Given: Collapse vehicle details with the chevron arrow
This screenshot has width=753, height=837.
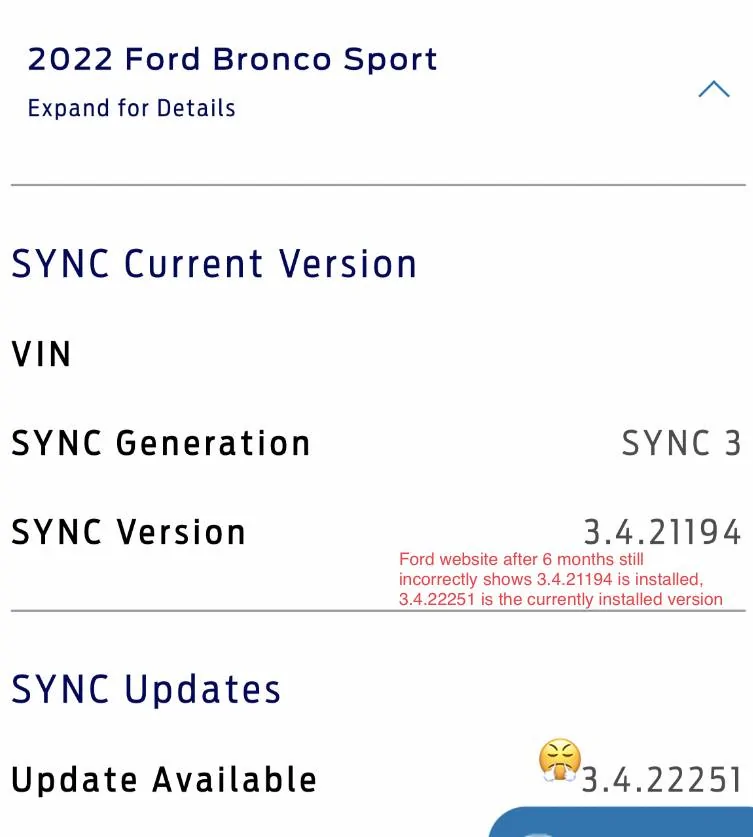Looking at the screenshot, I should (x=713, y=89).
